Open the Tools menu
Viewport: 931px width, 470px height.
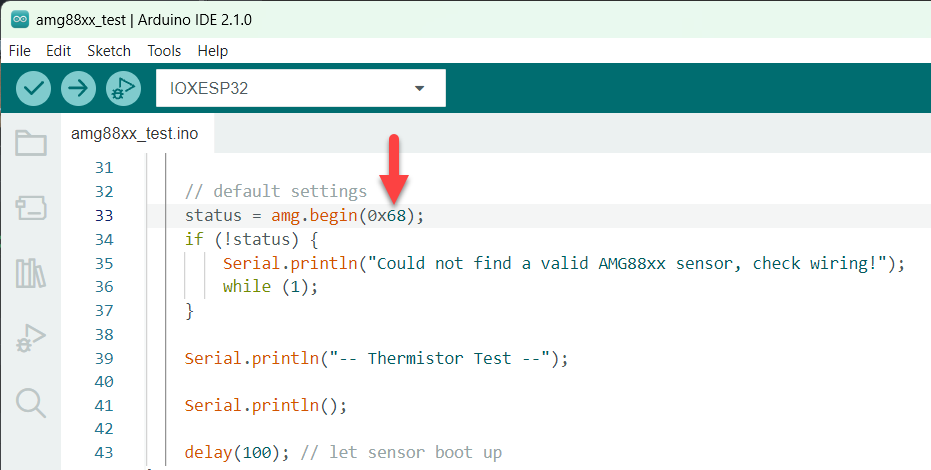pos(164,51)
